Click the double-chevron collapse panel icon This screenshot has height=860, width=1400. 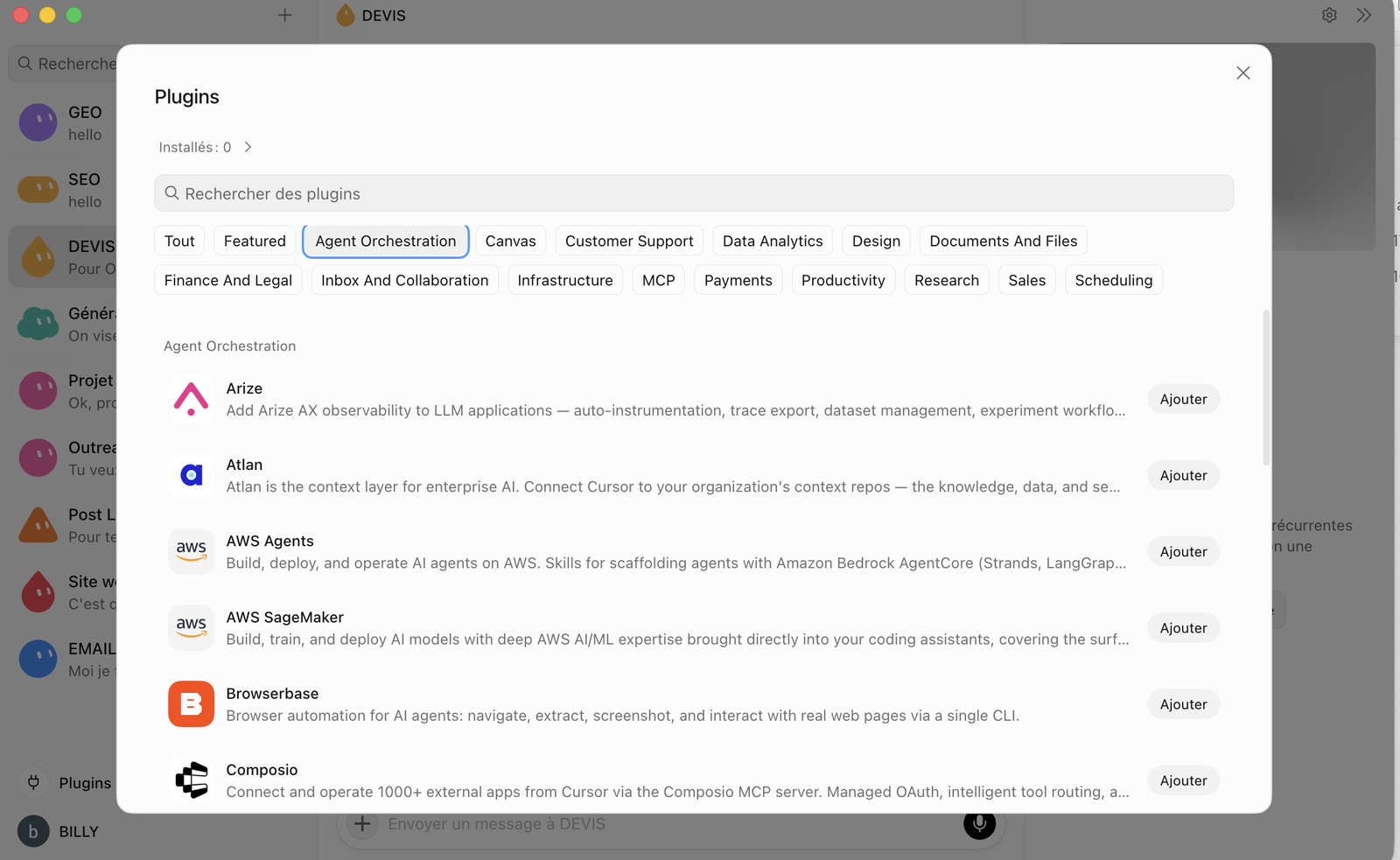pyautogui.click(x=1364, y=15)
